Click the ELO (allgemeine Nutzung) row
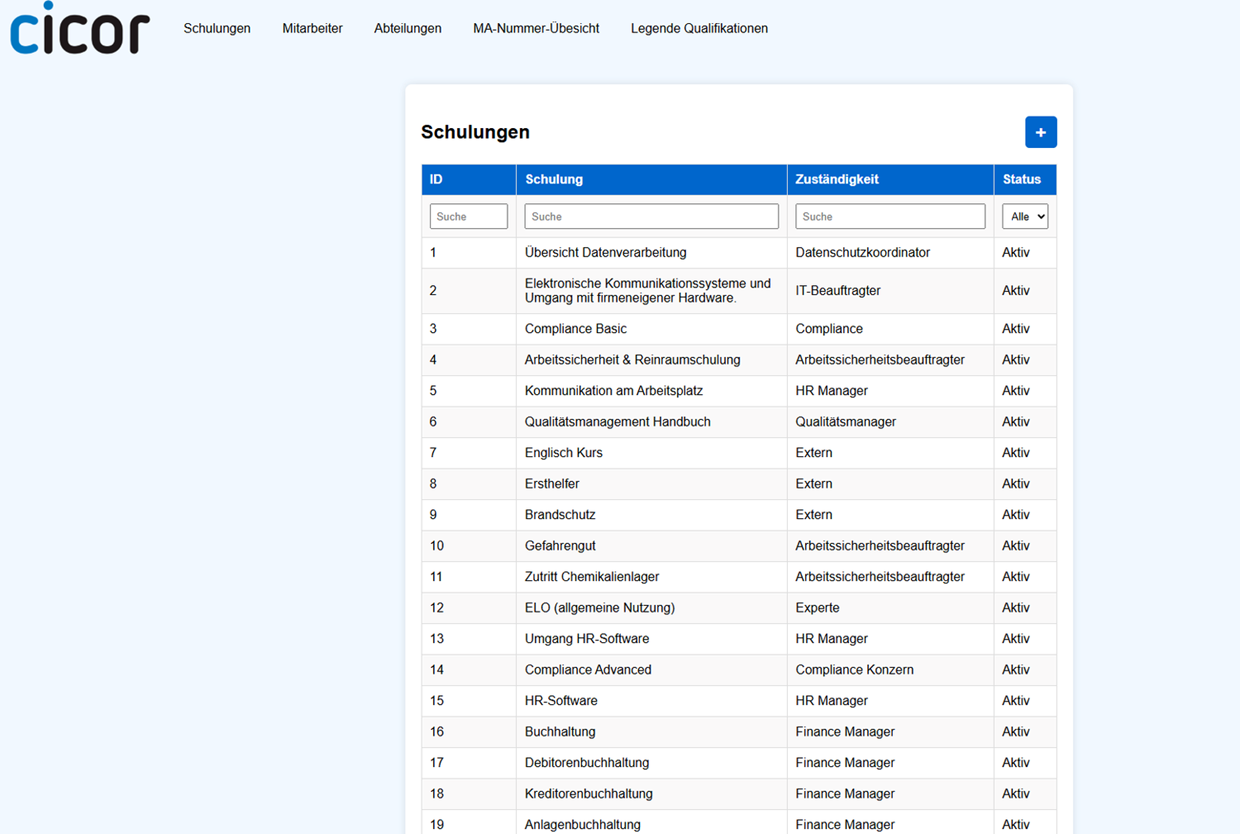The height and width of the screenshot is (834, 1240). pyautogui.click(x=600, y=607)
